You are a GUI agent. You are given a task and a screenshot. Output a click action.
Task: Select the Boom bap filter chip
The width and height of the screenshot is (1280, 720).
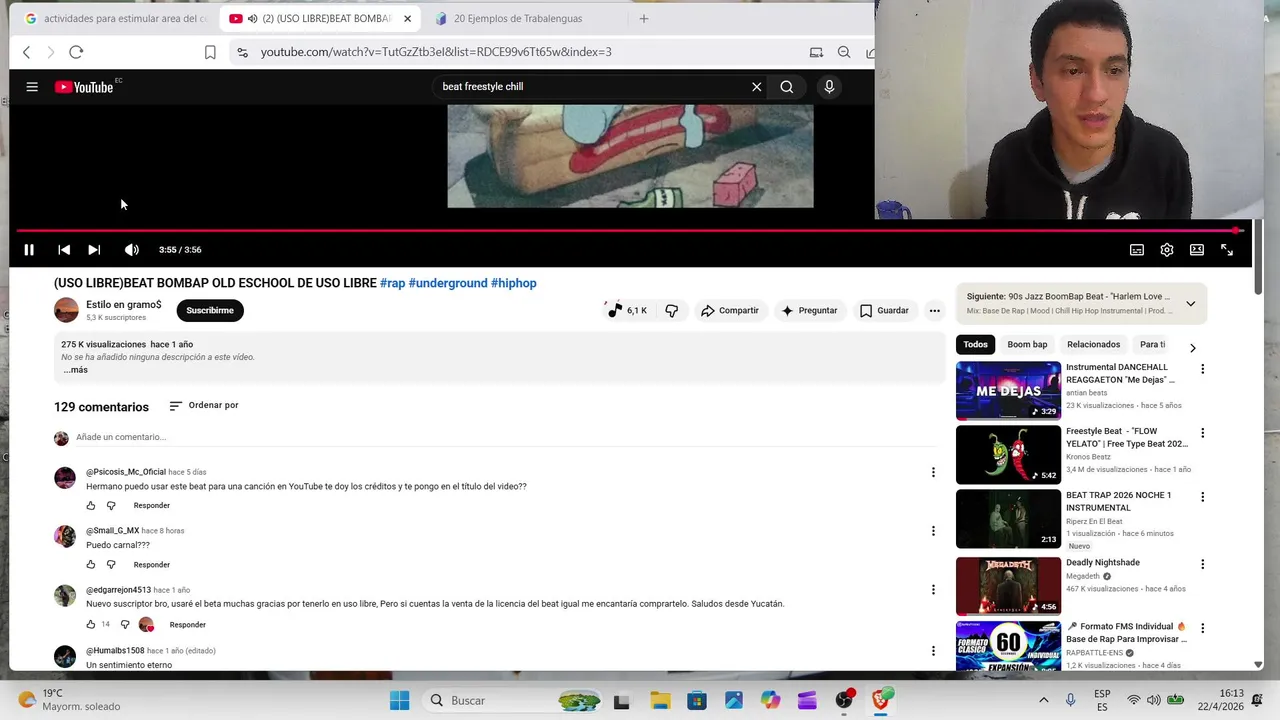(x=1027, y=344)
